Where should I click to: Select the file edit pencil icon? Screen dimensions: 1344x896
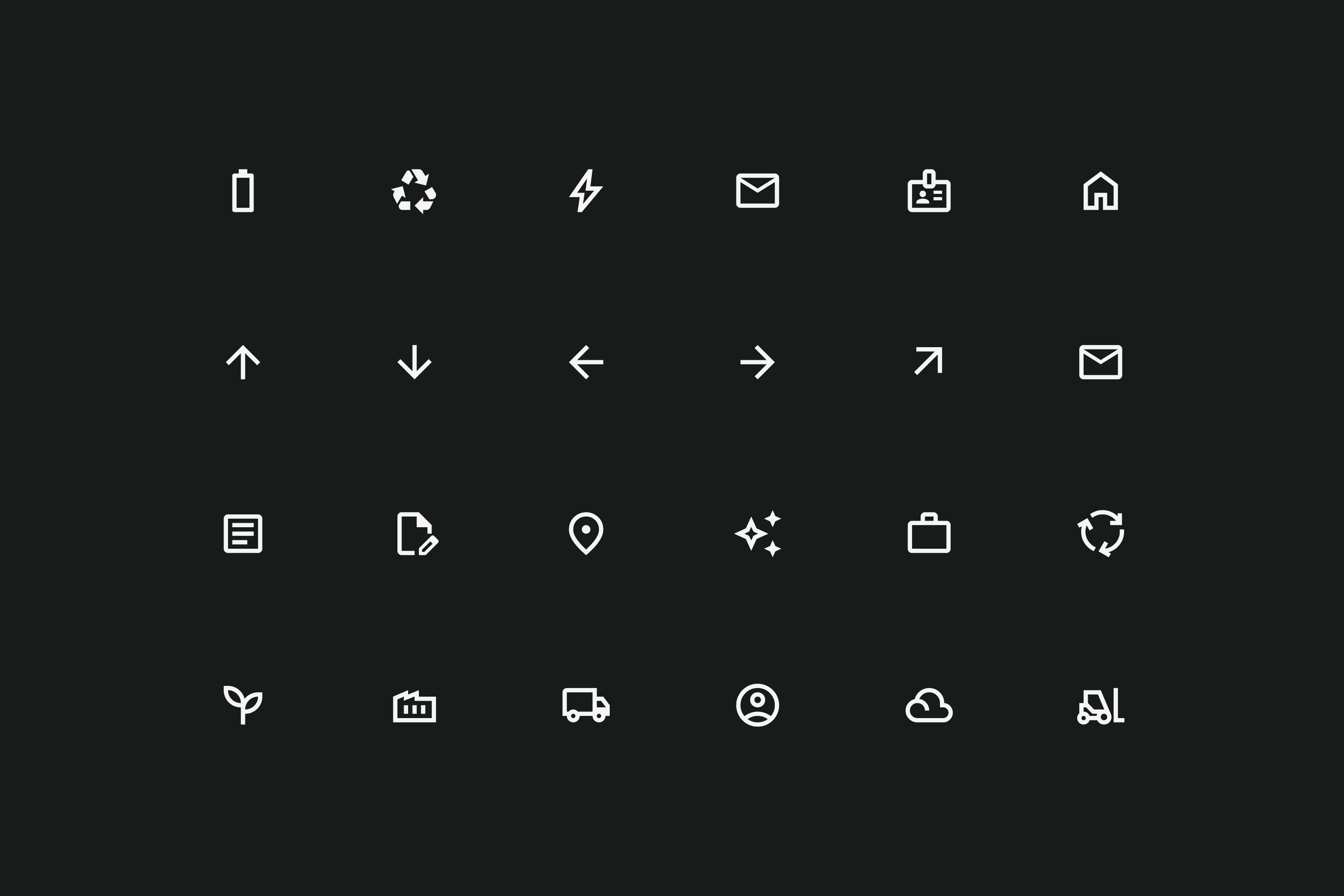pyautogui.click(x=418, y=534)
